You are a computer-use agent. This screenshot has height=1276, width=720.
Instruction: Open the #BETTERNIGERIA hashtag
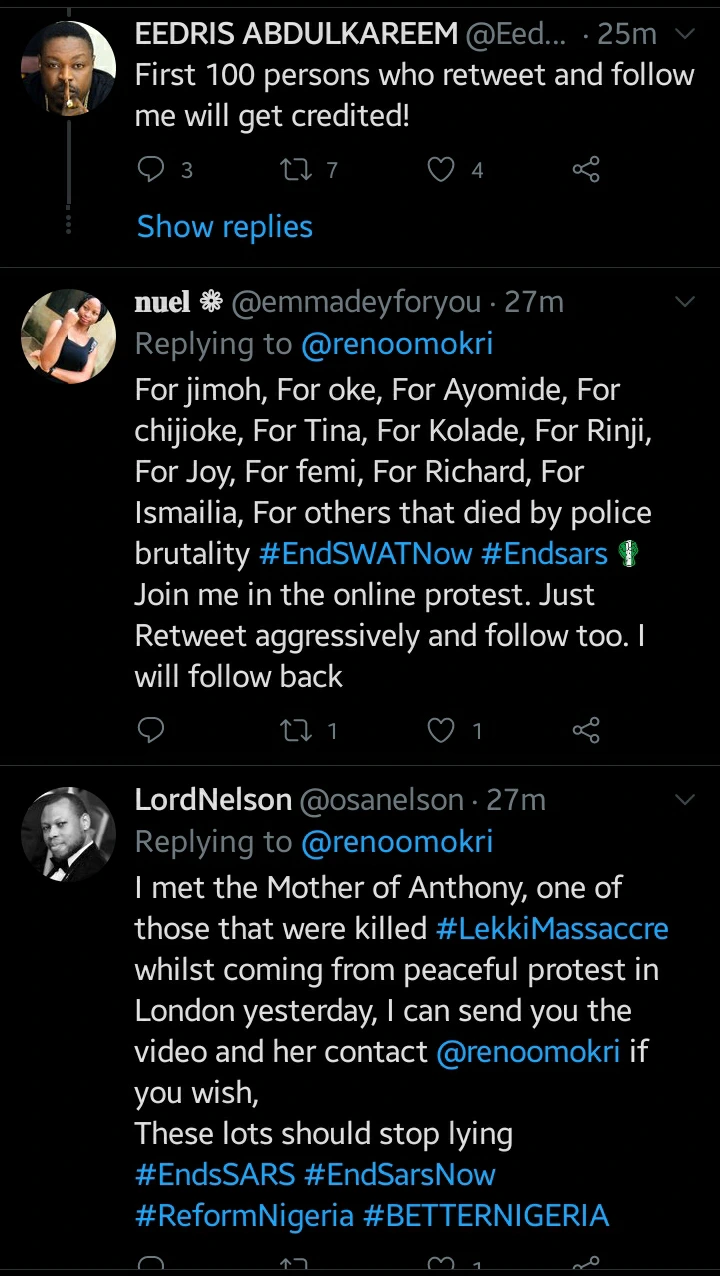(485, 1215)
